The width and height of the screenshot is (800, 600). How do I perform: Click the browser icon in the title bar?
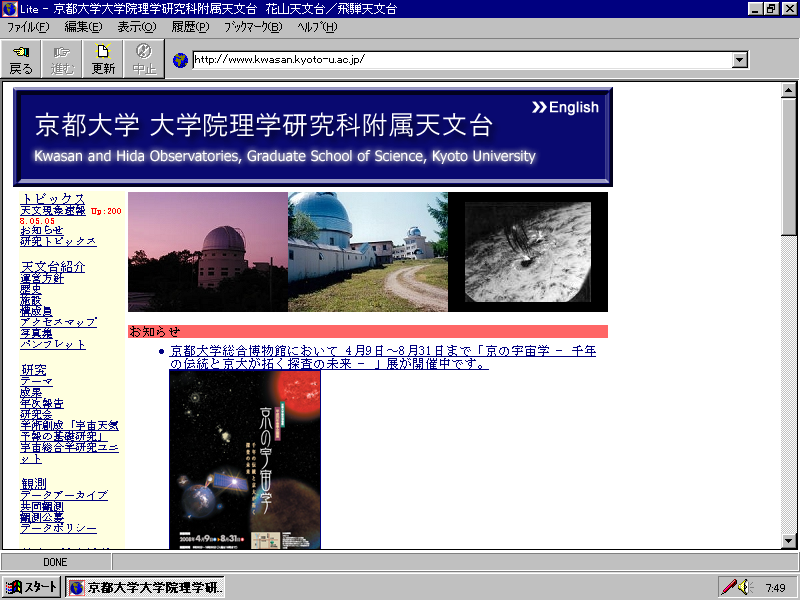tap(9, 9)
